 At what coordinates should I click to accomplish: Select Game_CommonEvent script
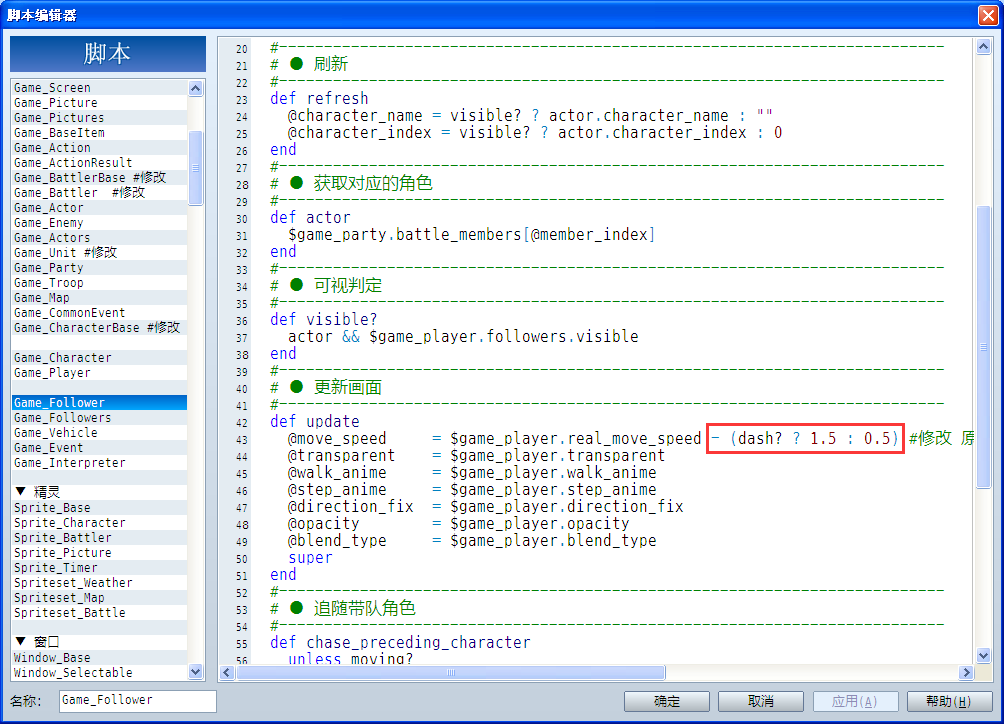point(99,312)
